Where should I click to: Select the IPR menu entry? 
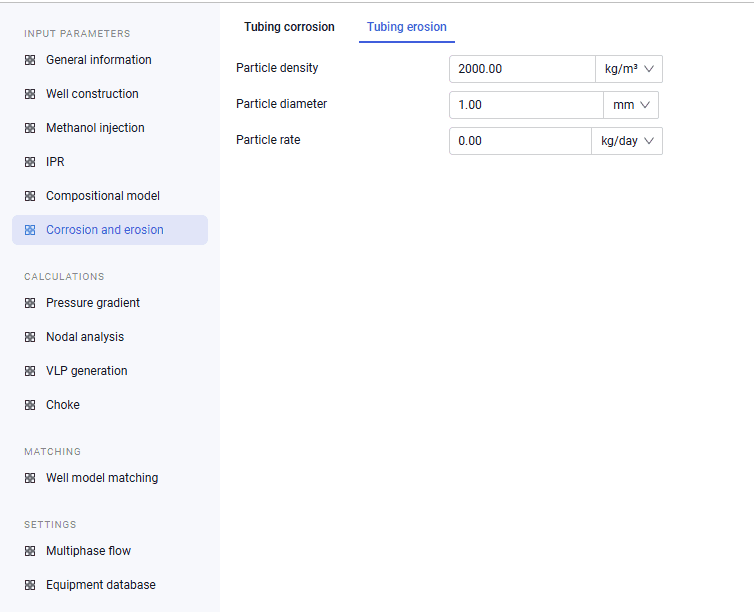click(x=110, y=162)
